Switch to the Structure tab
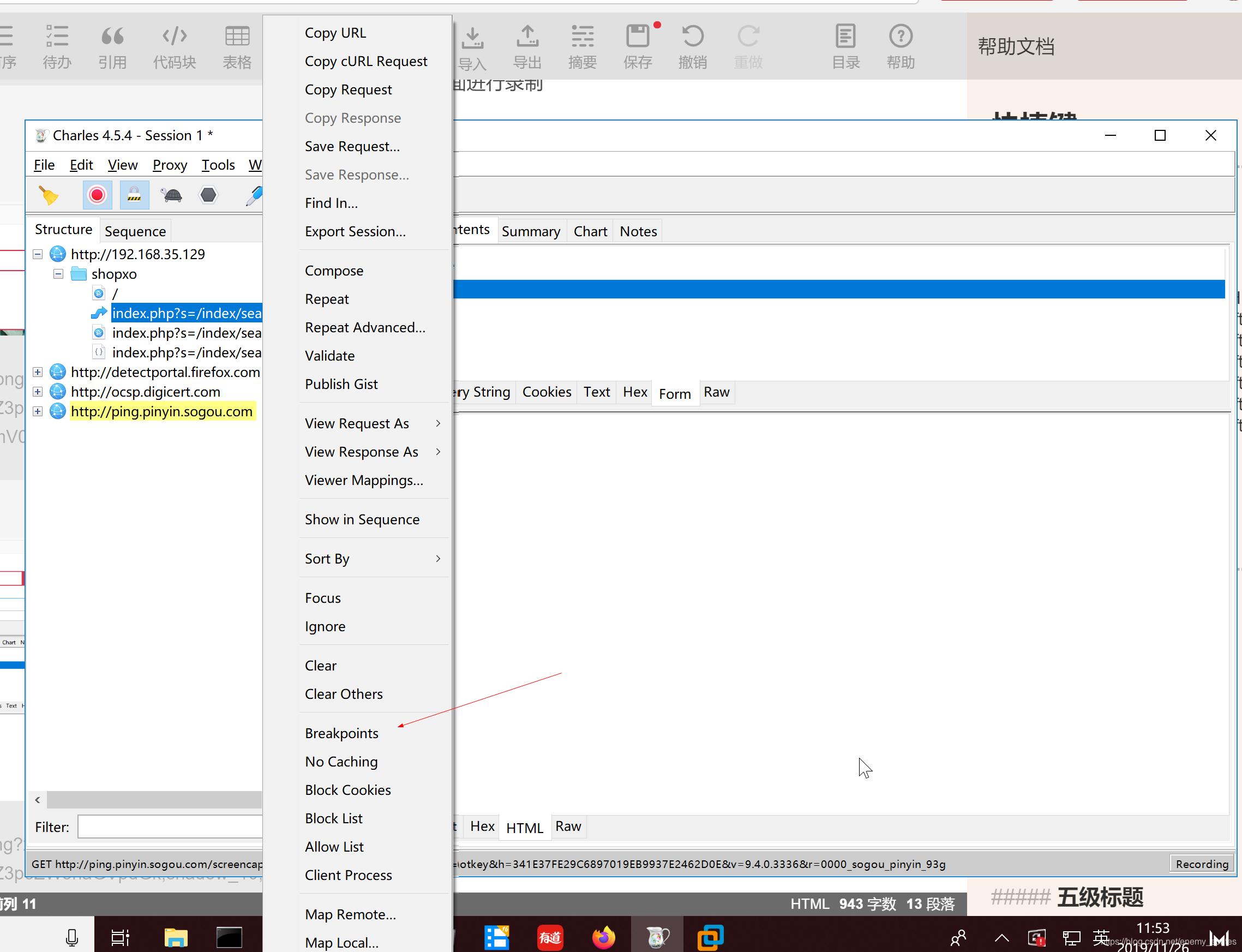1242x952 pixels. [63, 230]
